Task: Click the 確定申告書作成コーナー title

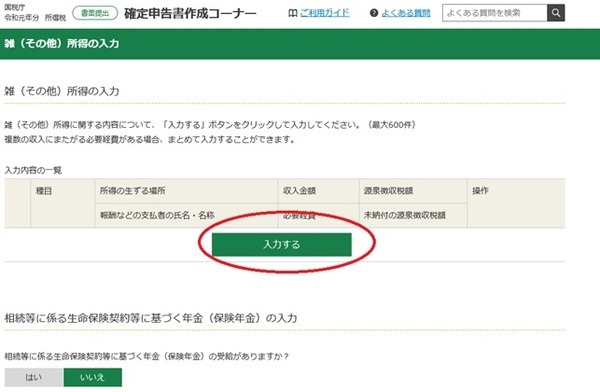Action: coord(190,13)
